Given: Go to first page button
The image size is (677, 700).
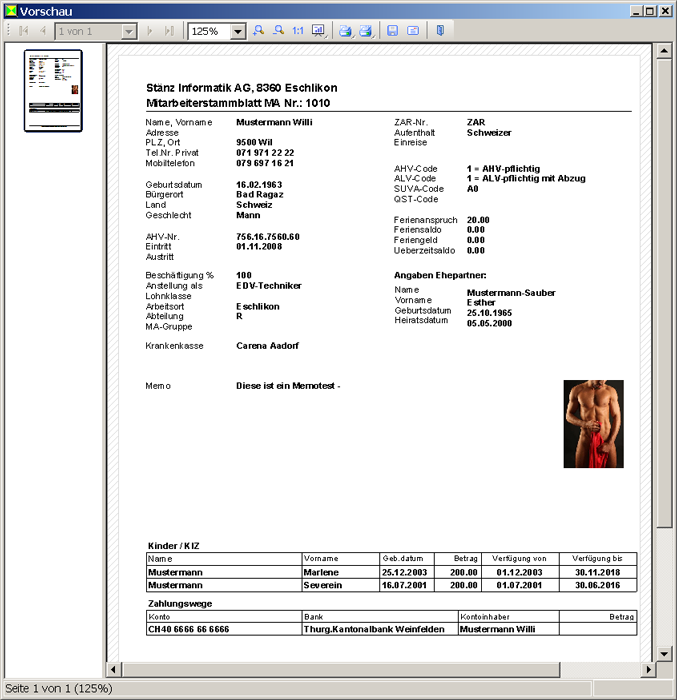Looking at the screenshot, I should tap(24, 31).
